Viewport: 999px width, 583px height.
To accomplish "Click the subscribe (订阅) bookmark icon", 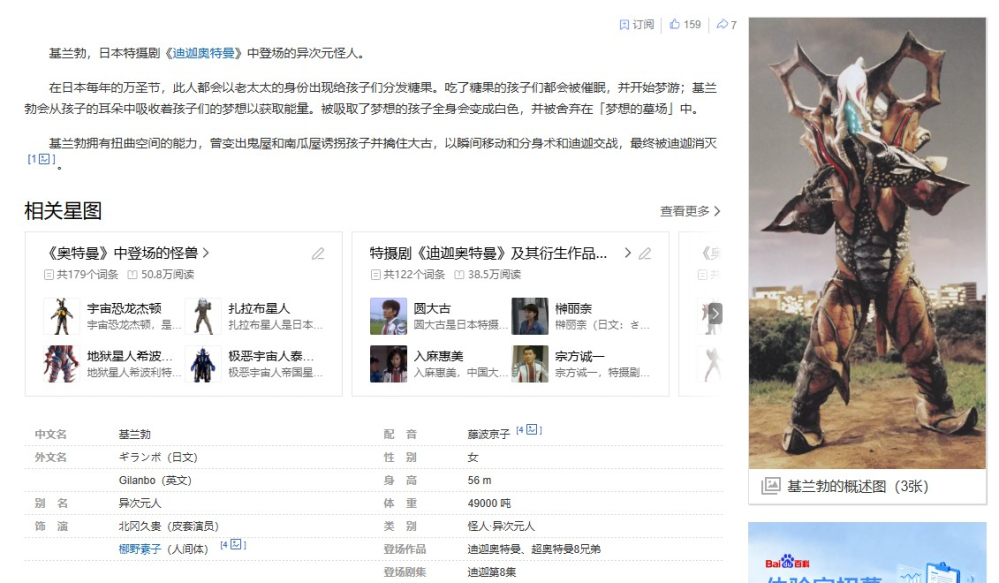I will tap(624, 25).
